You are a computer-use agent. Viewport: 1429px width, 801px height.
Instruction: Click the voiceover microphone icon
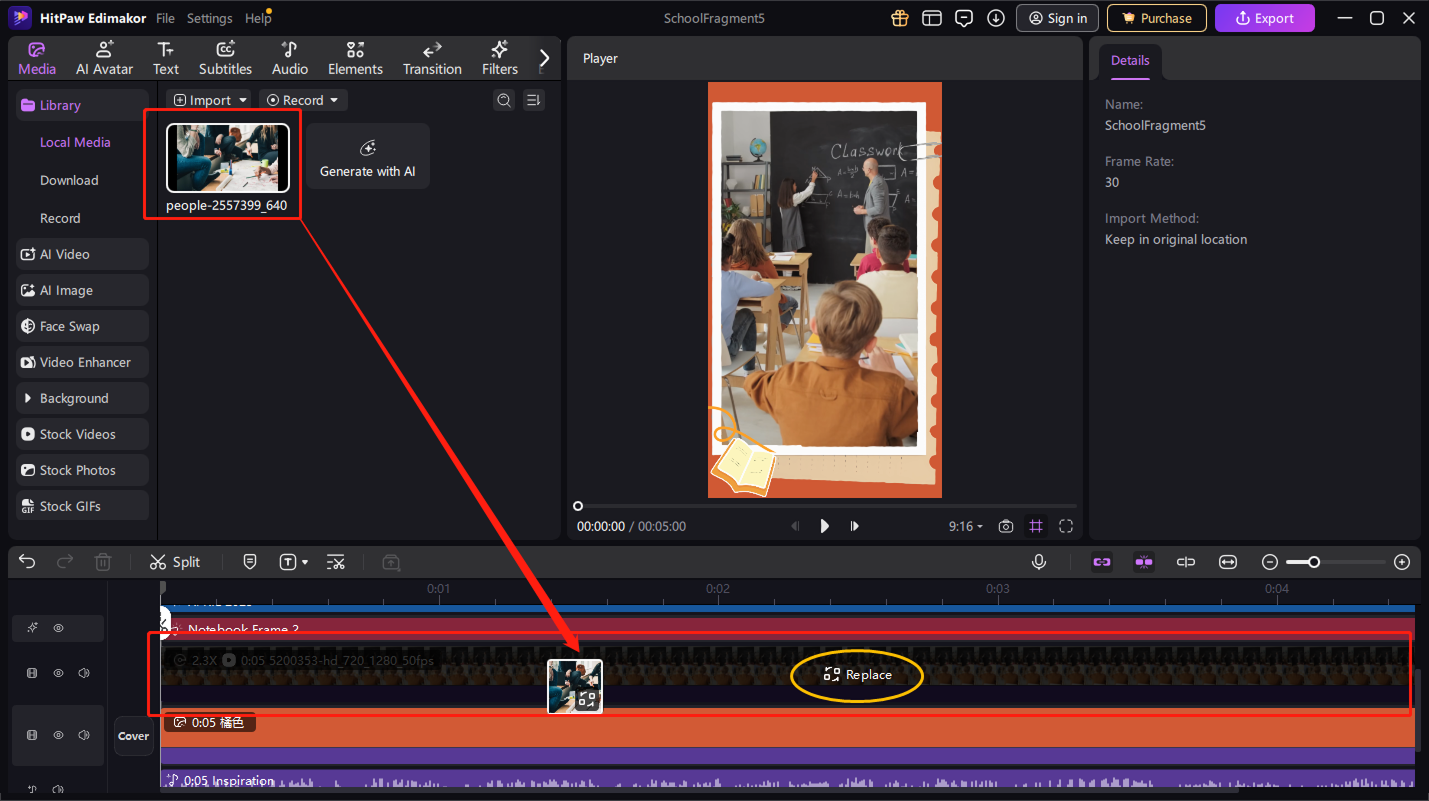pos(1039,562)
